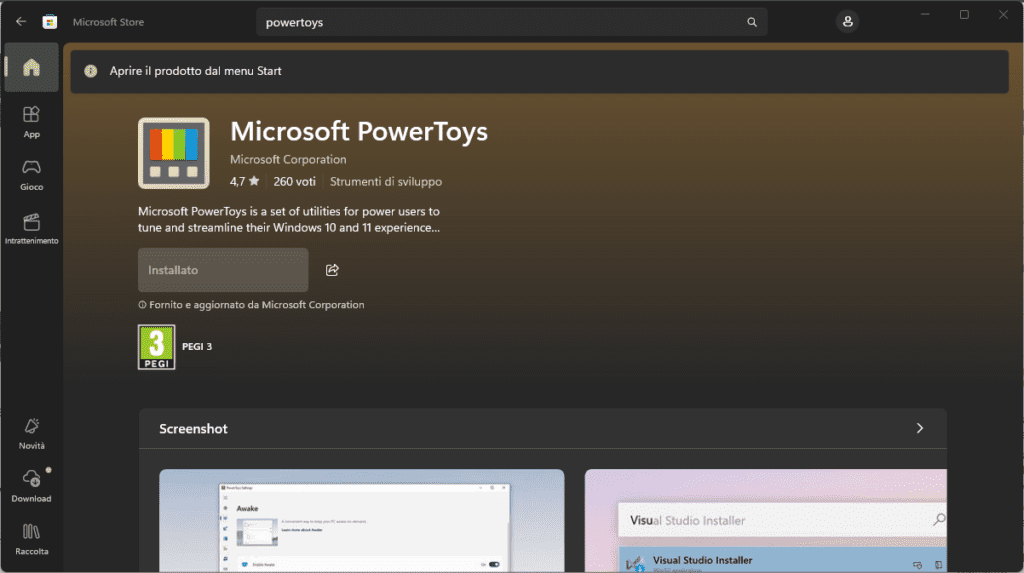Screen dimensions: 1024x573
Task: Open Raccolta library in sidebar
Action: tap(31, 539)
